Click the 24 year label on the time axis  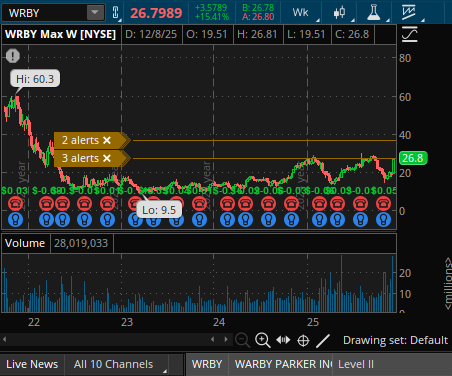point(219,322)
